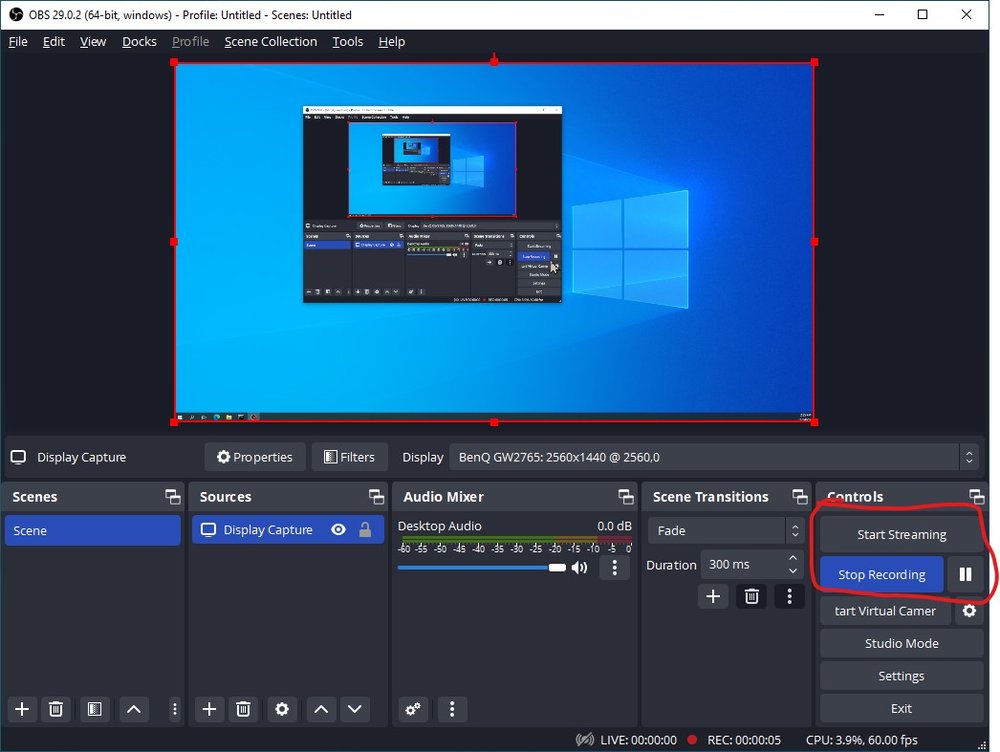1000x752 pixels.
Task: Maximize the OBS window
Action: coord(922,15)
